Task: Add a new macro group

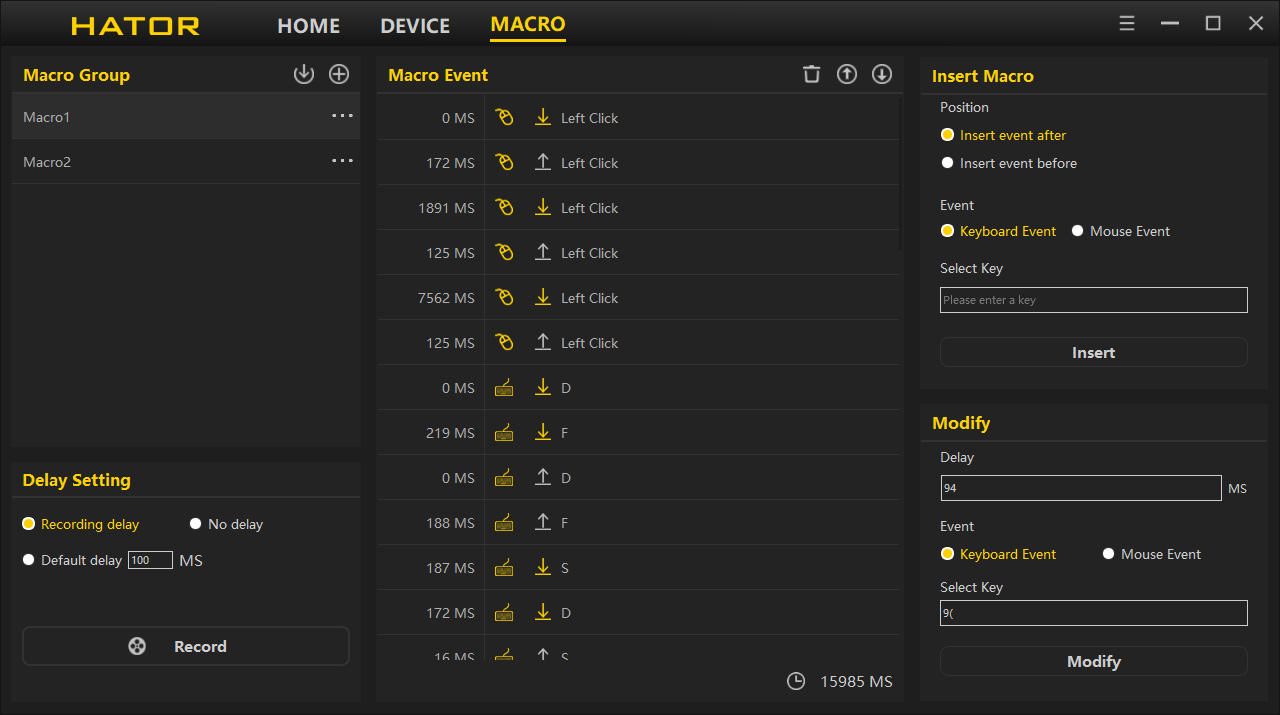Action: click(x=339, y=74)
